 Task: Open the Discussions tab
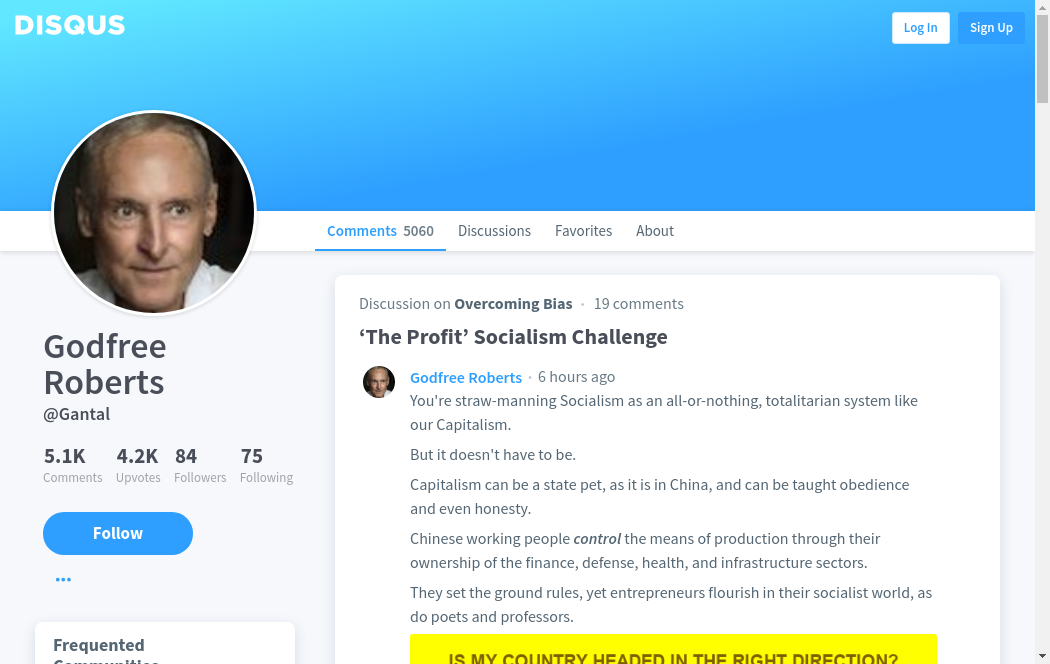[x=494, y=231]
